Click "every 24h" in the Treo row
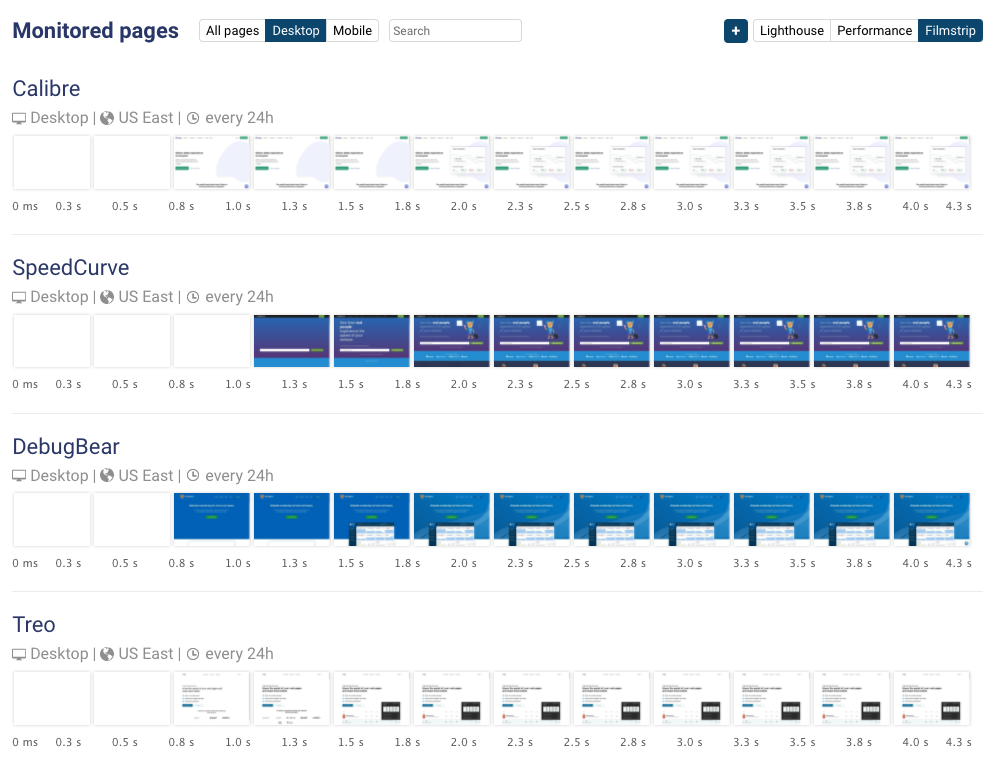The width and height of the screenshot is (994, 775). [x=239, y=654]
